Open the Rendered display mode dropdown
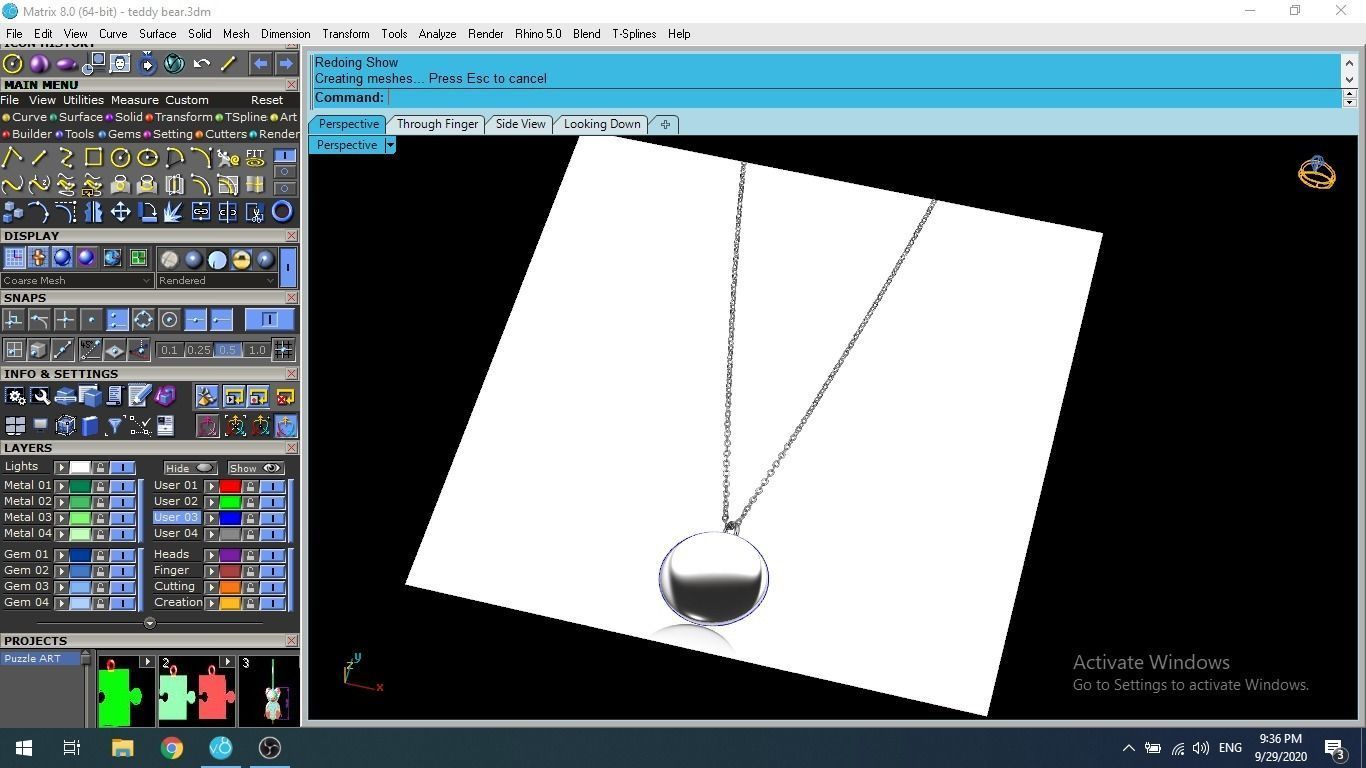 (217, 281)
